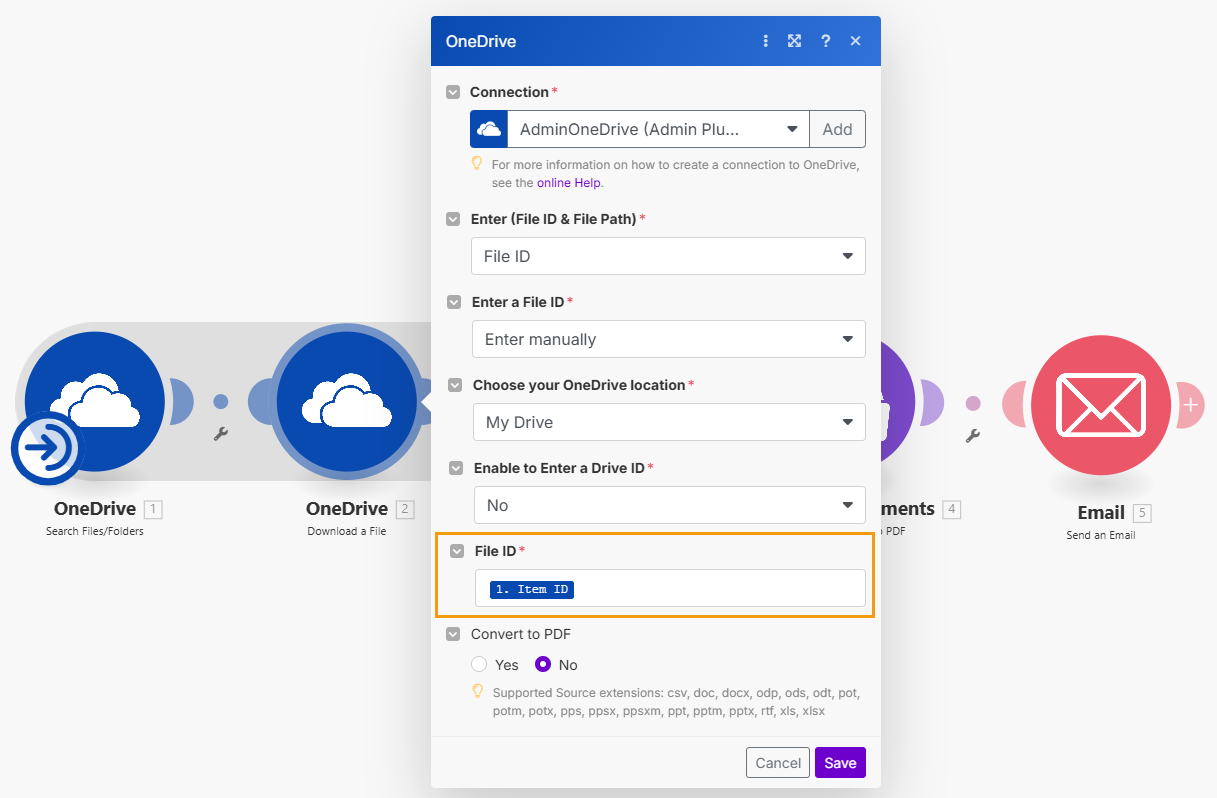Toggle the checkbox beside the File ID label

(458, 551)
